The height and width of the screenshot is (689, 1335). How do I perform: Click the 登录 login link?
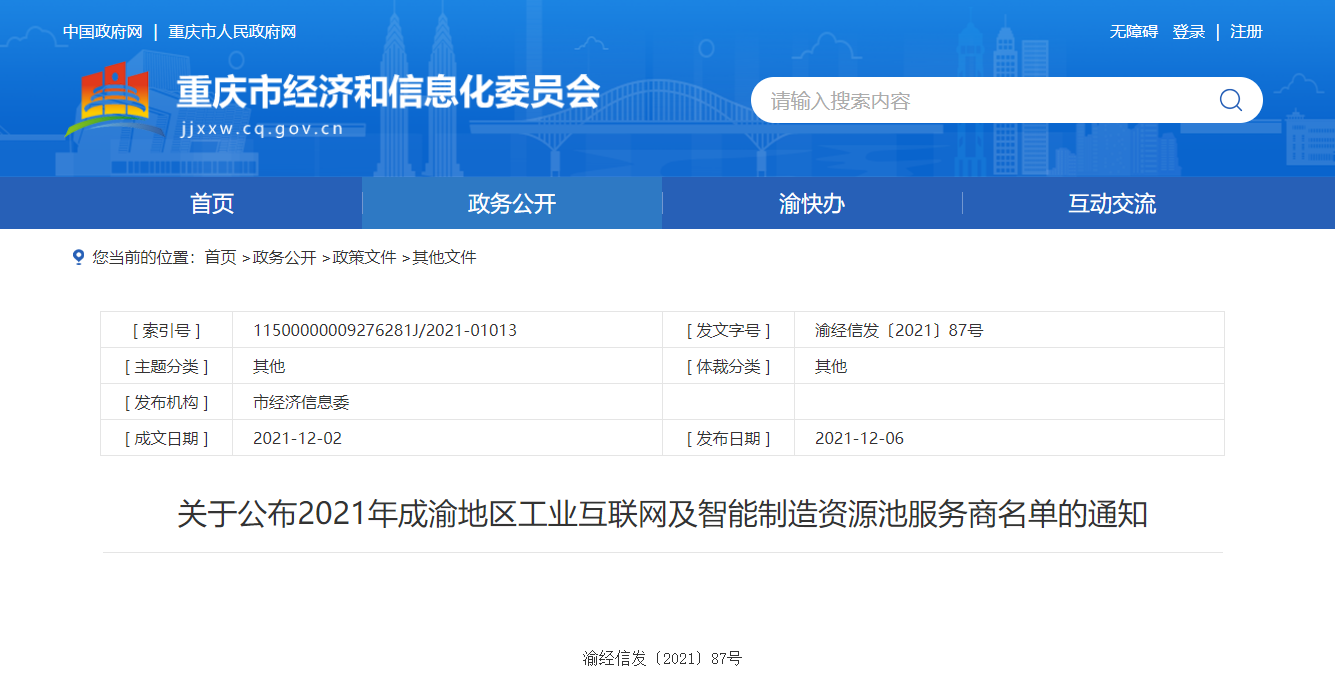click(x=1188, y=32)
